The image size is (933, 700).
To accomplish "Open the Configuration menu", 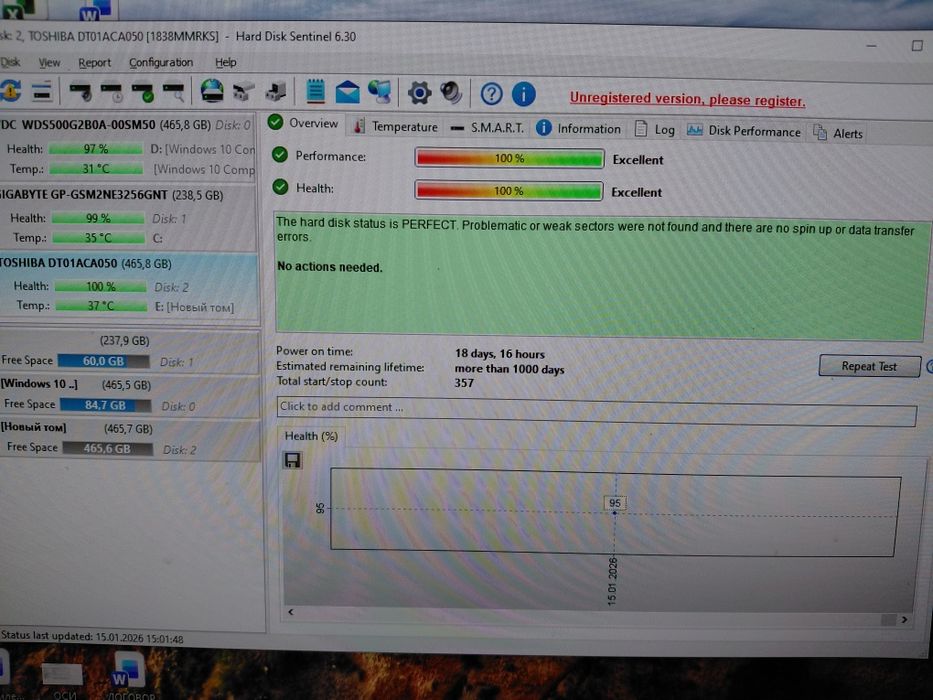I will tap(161, 62).
